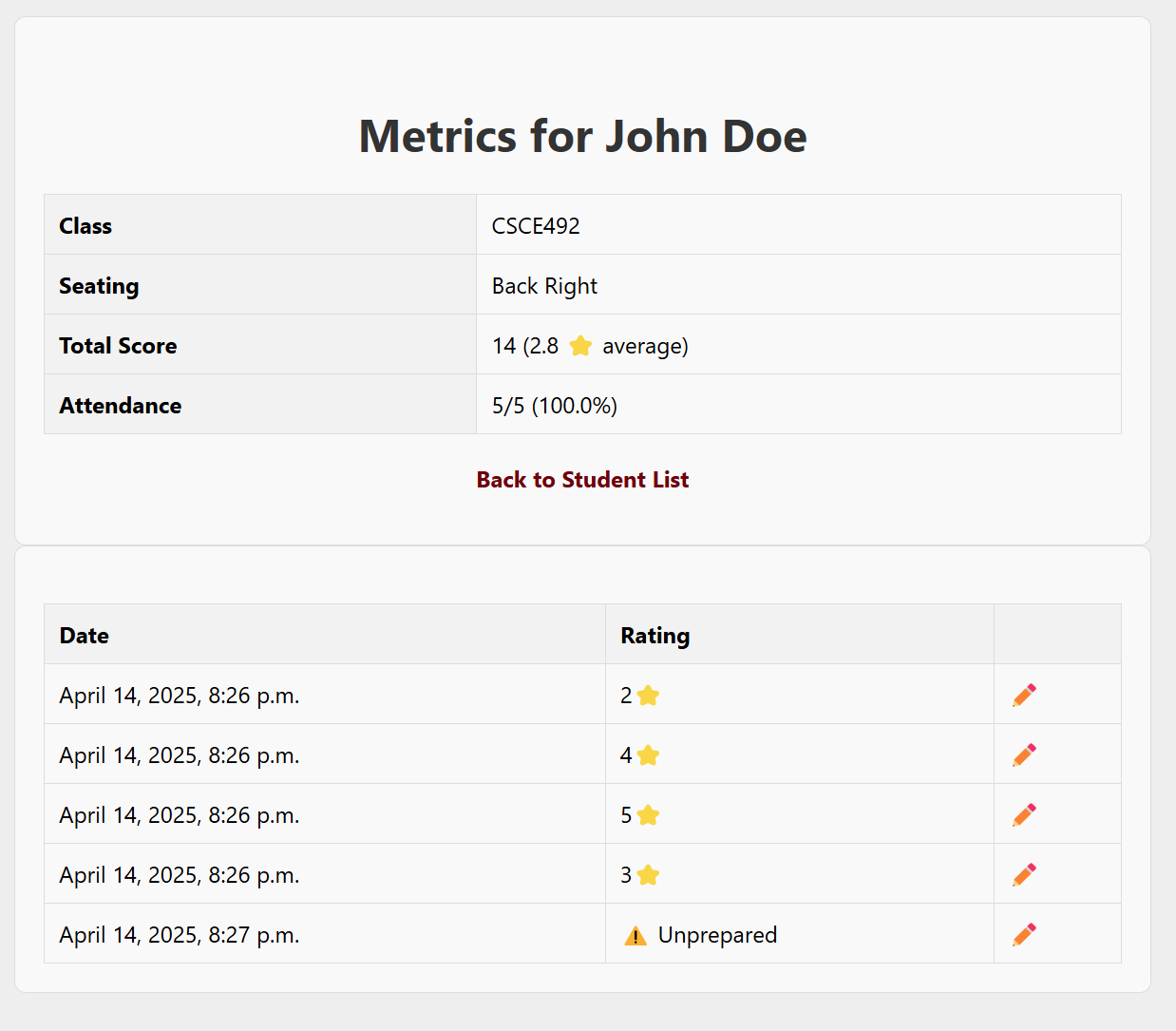Click the Unprepared rating text
Image resolution: width=1176 pixels, height=1031 pixels.
717,935
